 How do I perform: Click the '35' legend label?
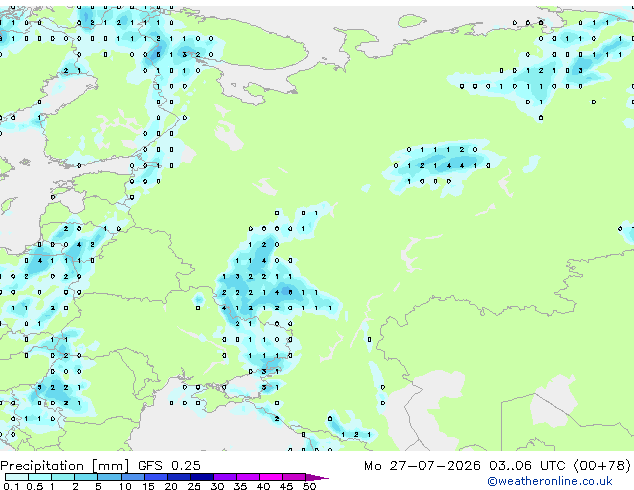click(240, 486)
